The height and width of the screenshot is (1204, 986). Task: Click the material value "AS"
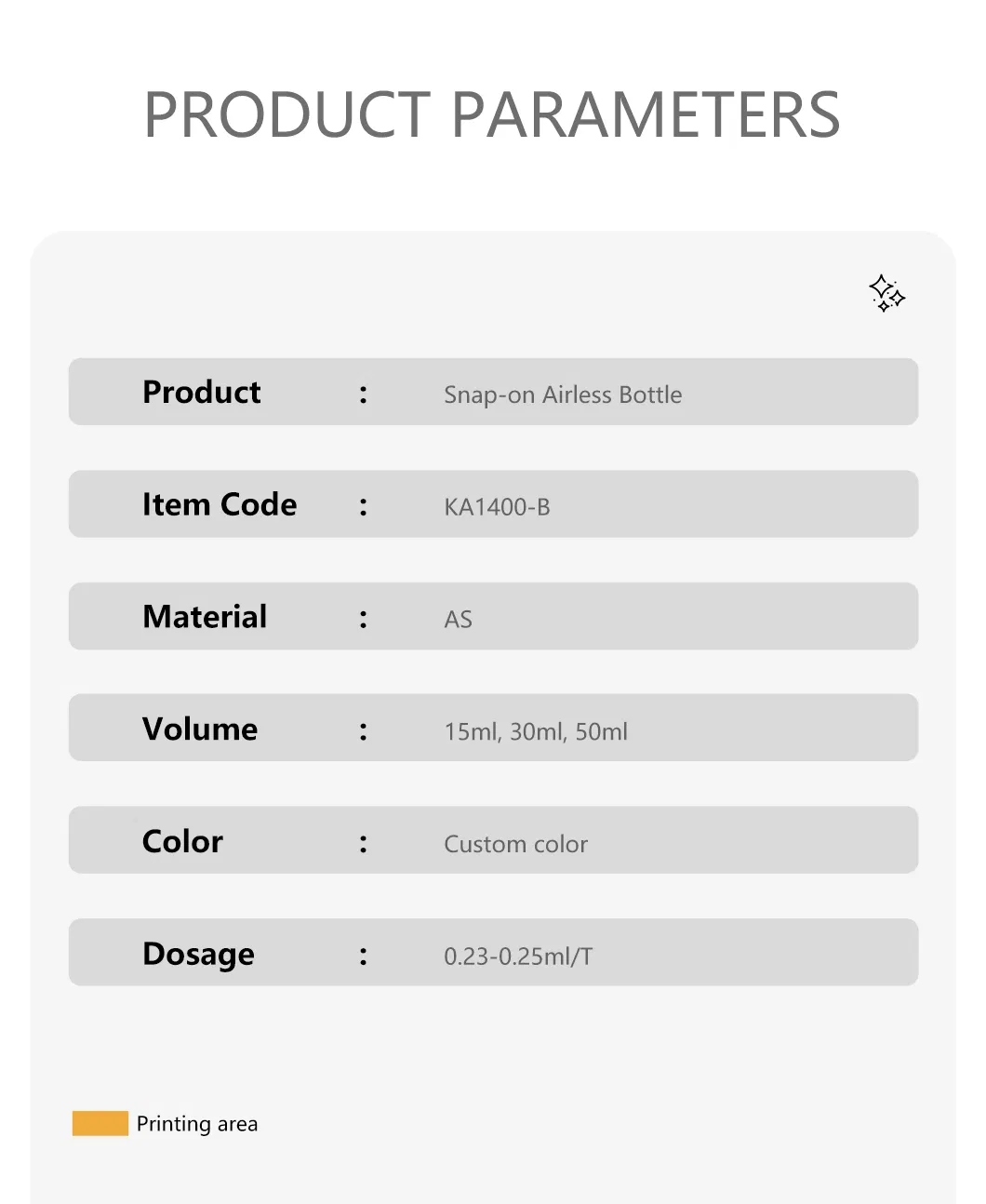pos(458,620)
